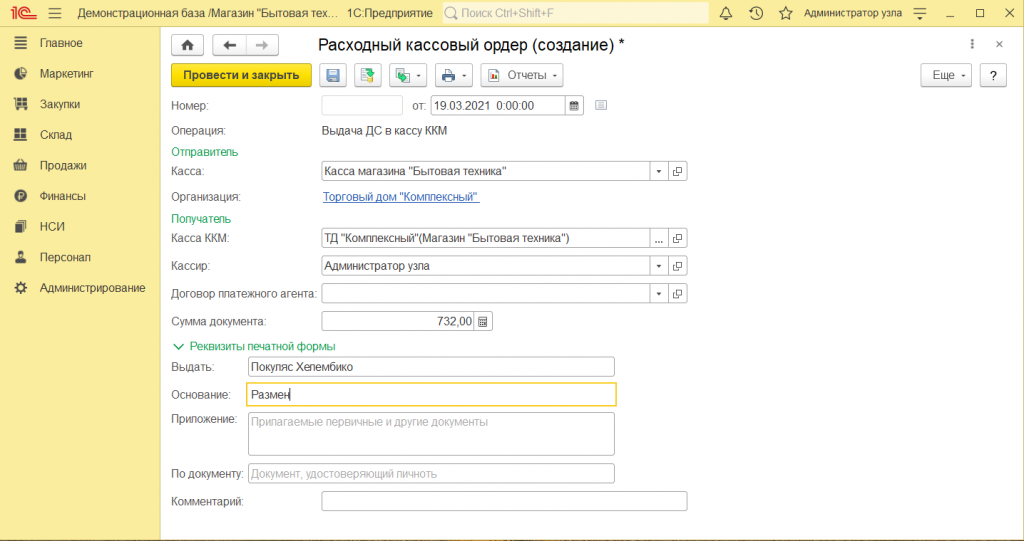This screenshot has height=541, width=1024.
Task: Open the calendar date picker icon
Action: coord(574,105)
